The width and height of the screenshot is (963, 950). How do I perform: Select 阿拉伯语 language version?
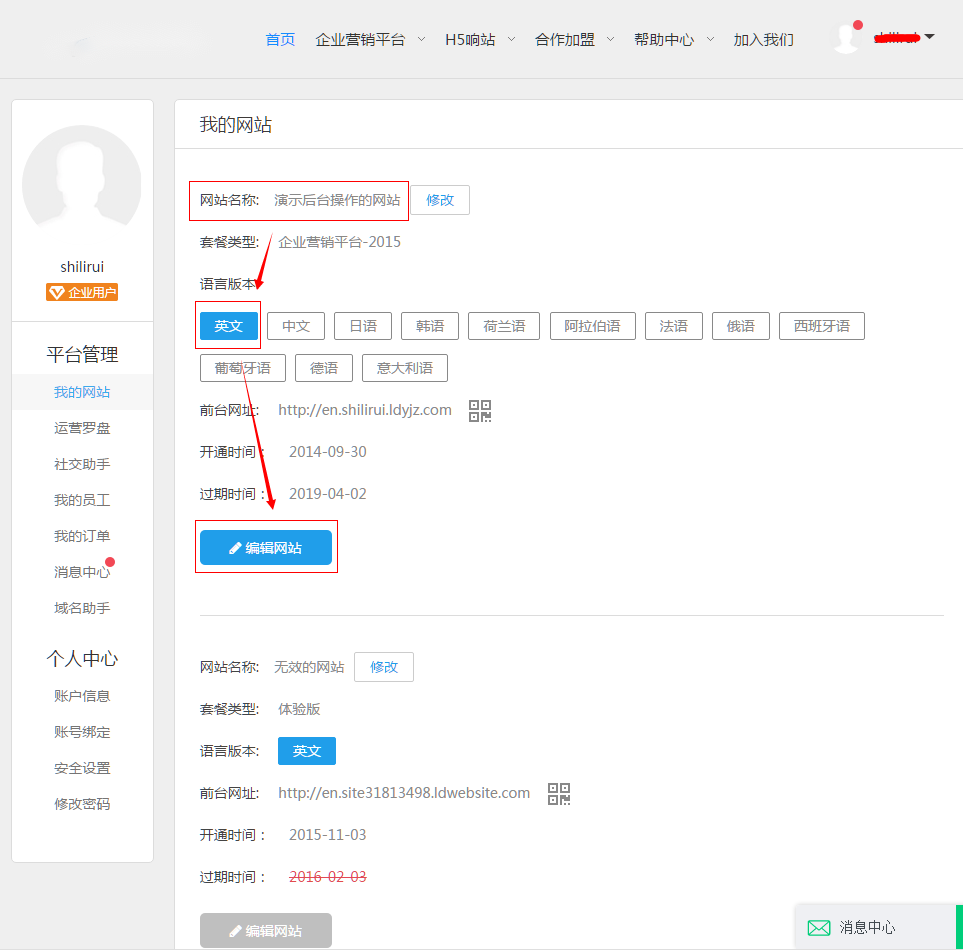[592, 326]
